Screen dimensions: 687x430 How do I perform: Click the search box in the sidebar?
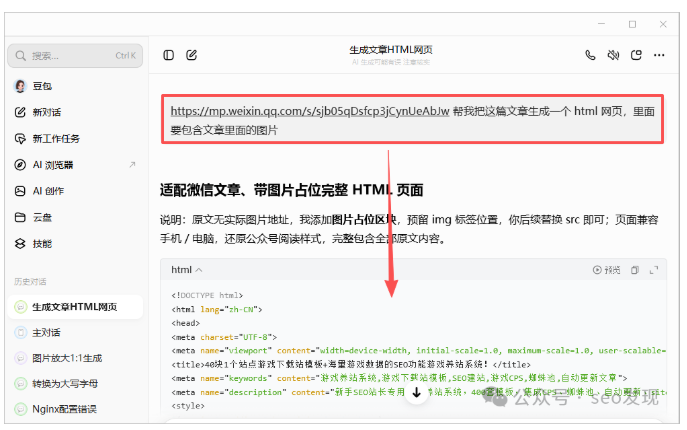[x=75, y=56]
